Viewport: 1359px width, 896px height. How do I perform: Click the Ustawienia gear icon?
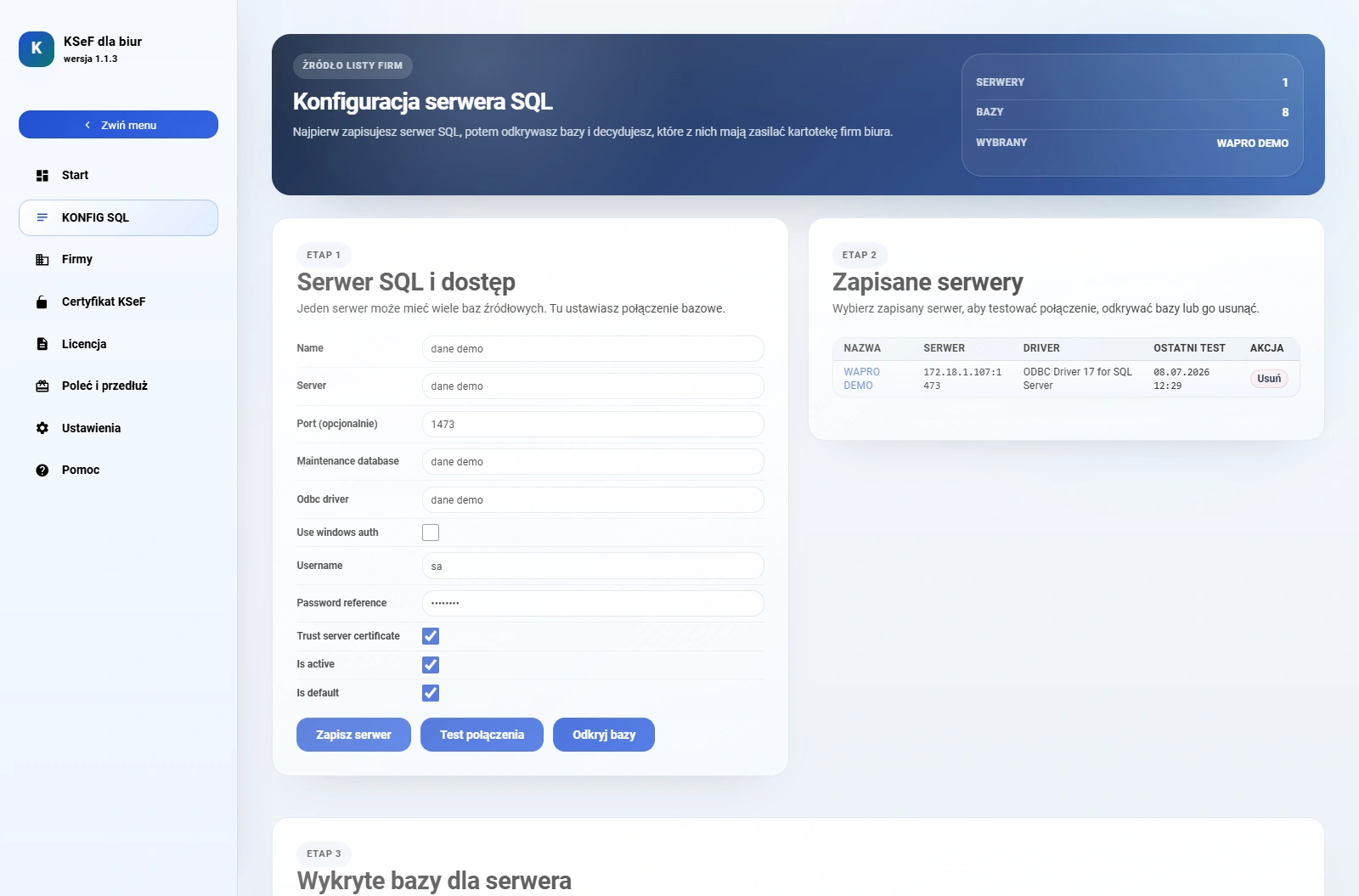(x=42, y=428)
